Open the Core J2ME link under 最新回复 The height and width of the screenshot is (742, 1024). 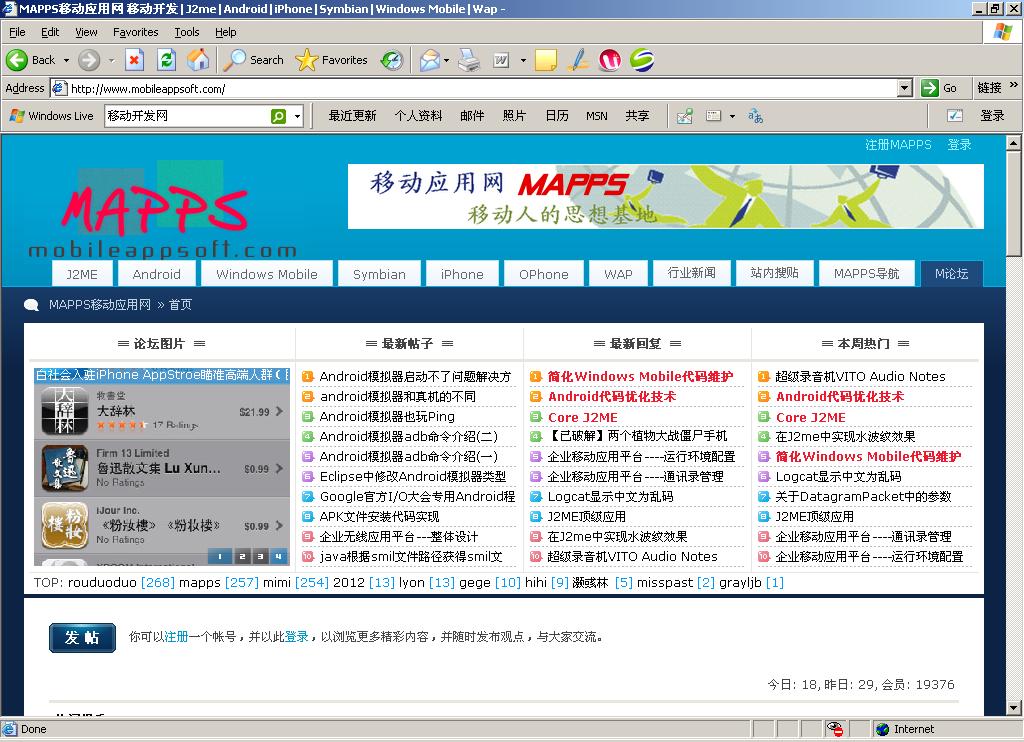click(583, 417)
